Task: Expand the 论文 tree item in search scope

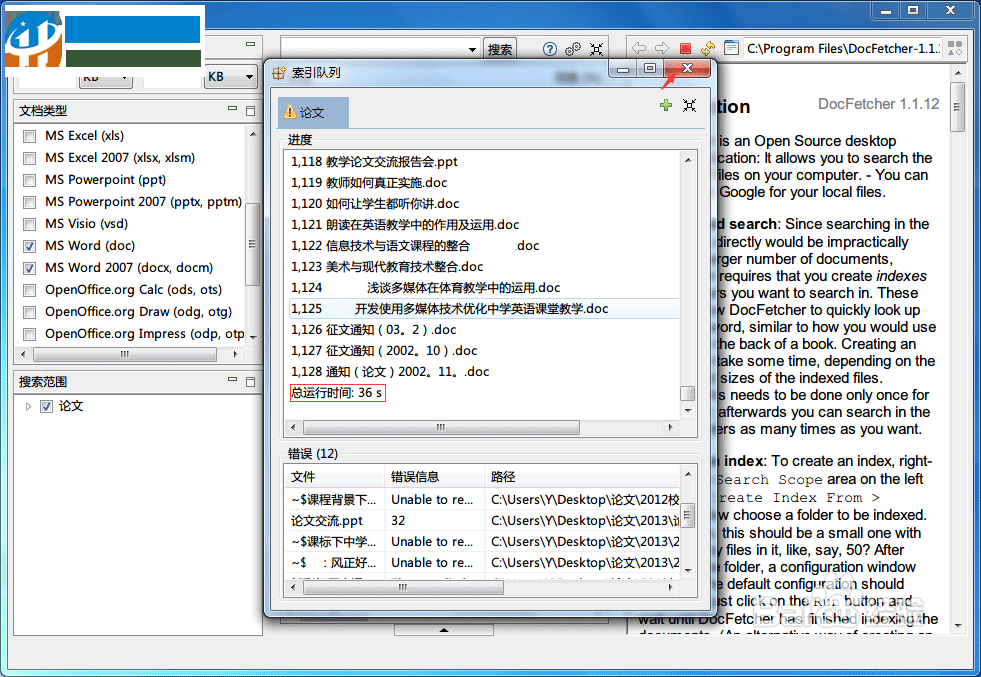Action: (27, 406)
